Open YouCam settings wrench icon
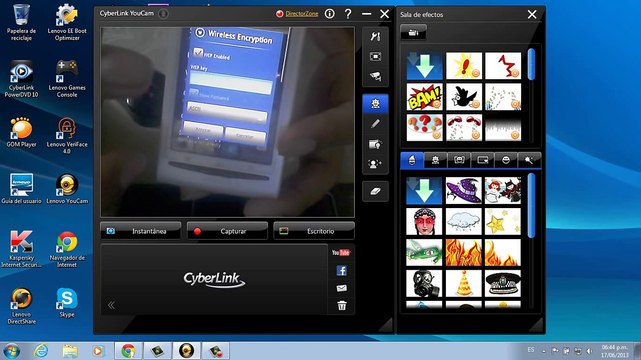641x360 pixels. 375,36
